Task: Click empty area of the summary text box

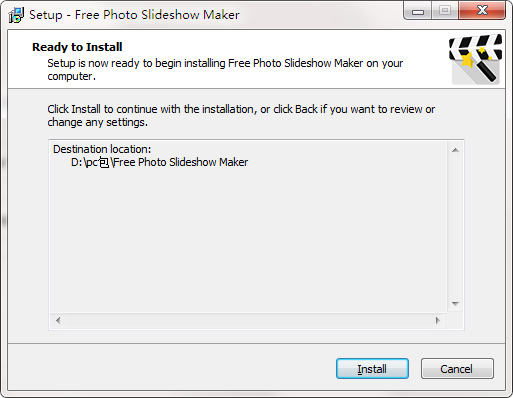Action: coord(248,240)
